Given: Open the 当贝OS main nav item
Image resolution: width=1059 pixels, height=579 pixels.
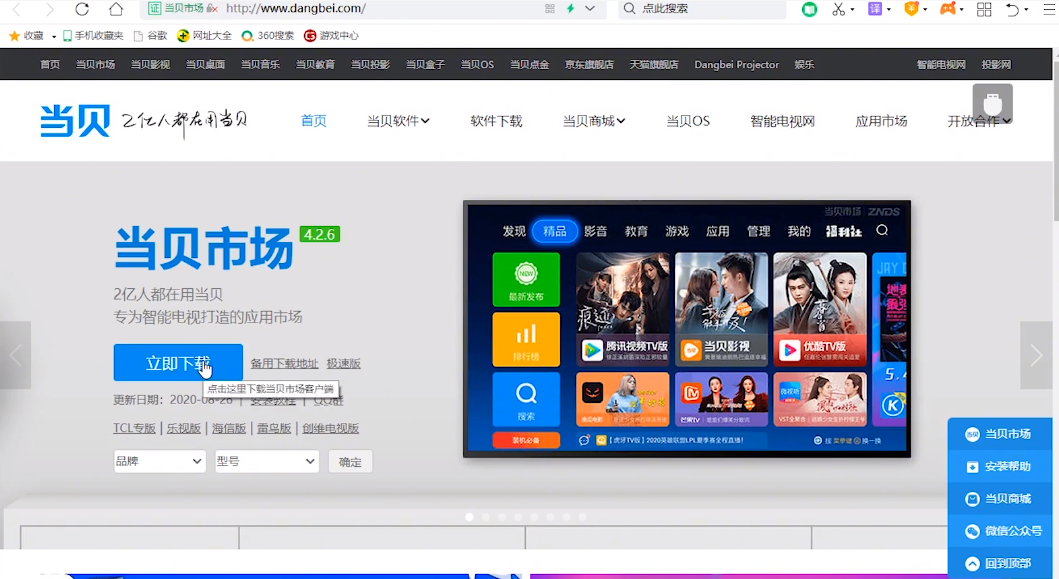Looking at the screenshot, I should coord(688,121).
